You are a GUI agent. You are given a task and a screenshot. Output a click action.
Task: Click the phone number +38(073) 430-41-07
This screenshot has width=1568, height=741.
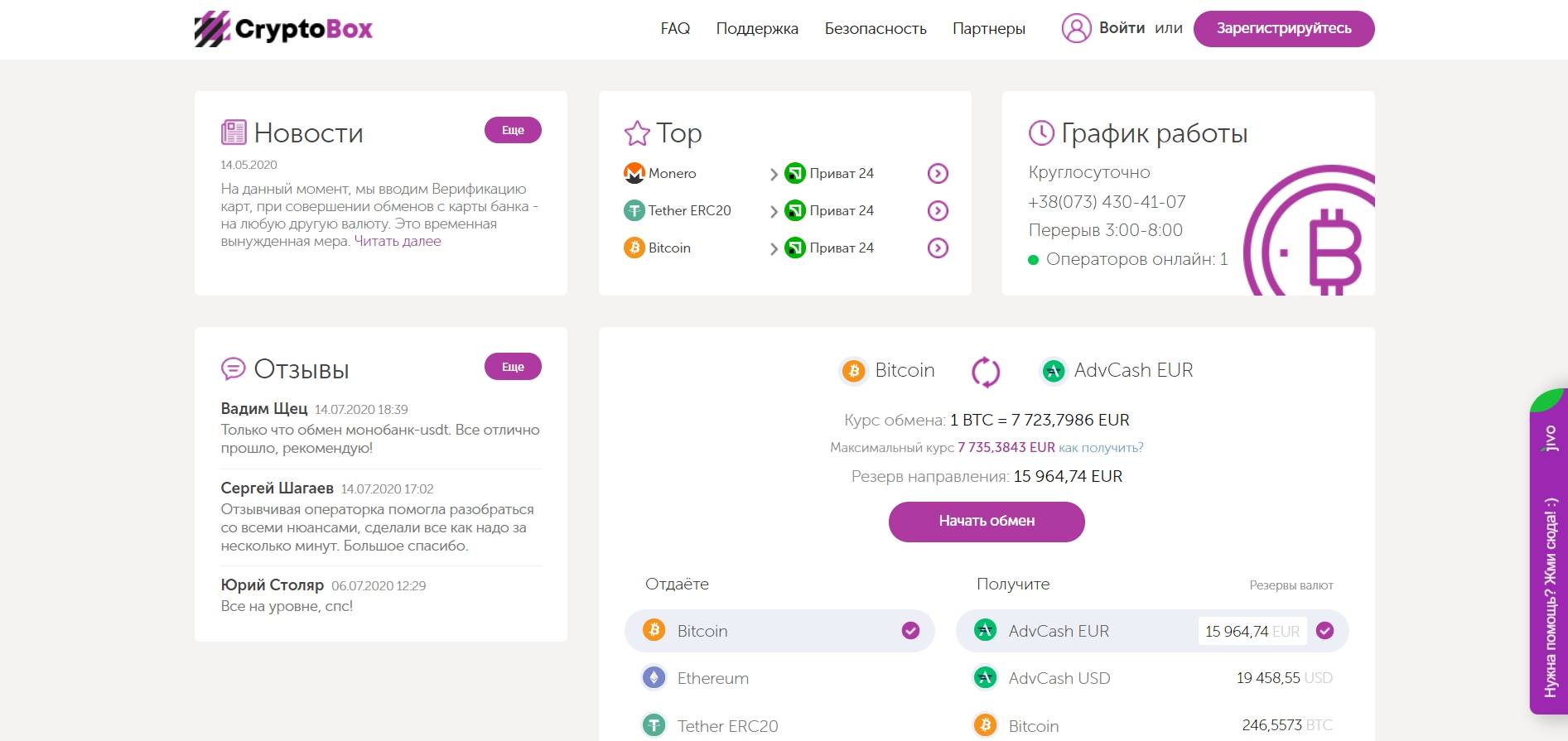click(1107, 201)
